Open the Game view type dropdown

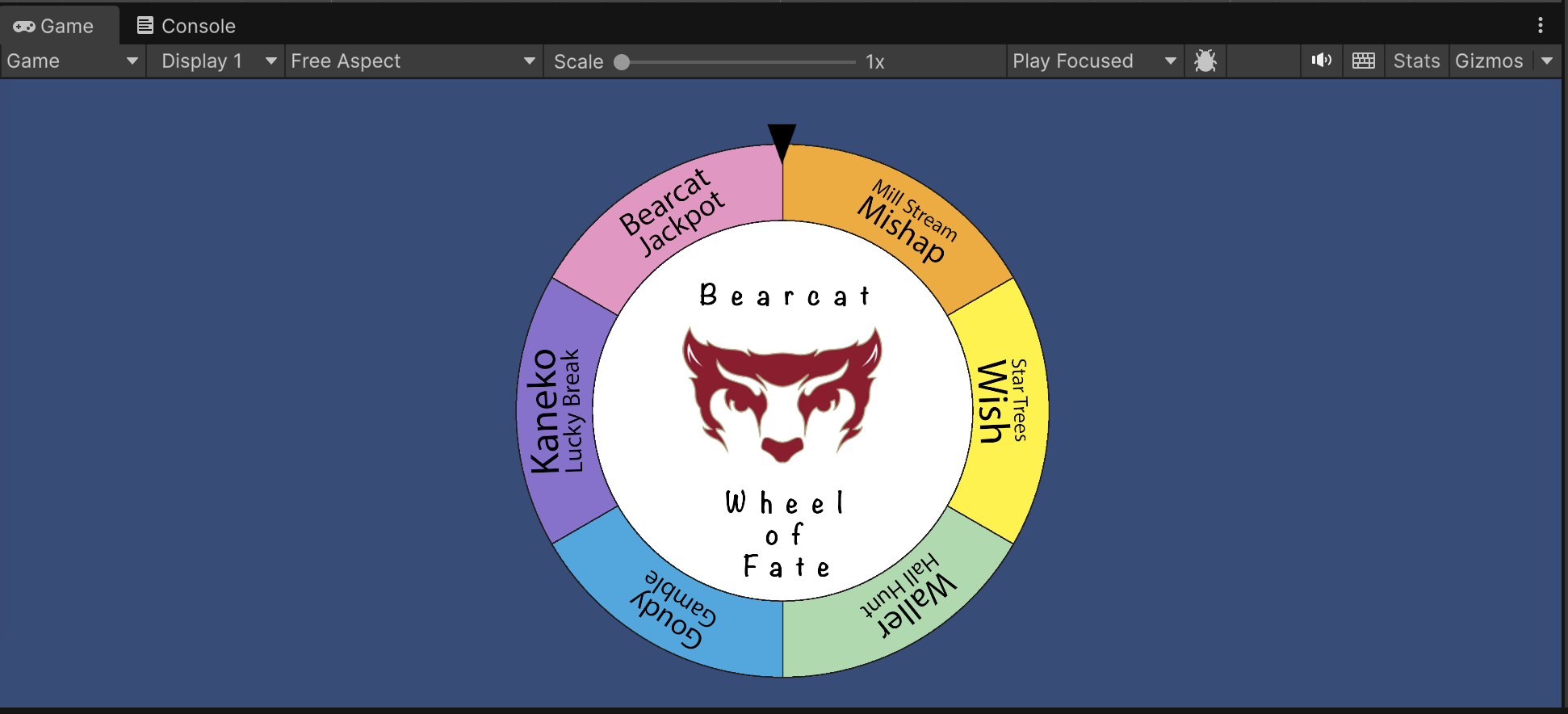click(73, 61)
